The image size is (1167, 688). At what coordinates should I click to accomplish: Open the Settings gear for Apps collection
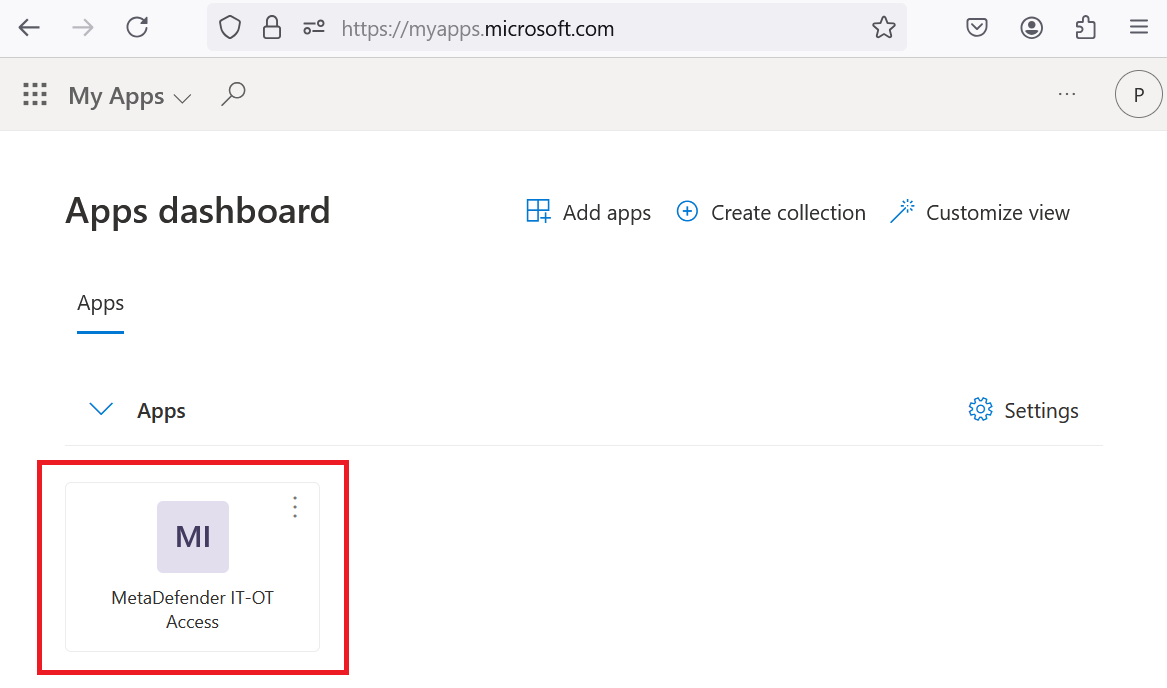pos(980,410)
